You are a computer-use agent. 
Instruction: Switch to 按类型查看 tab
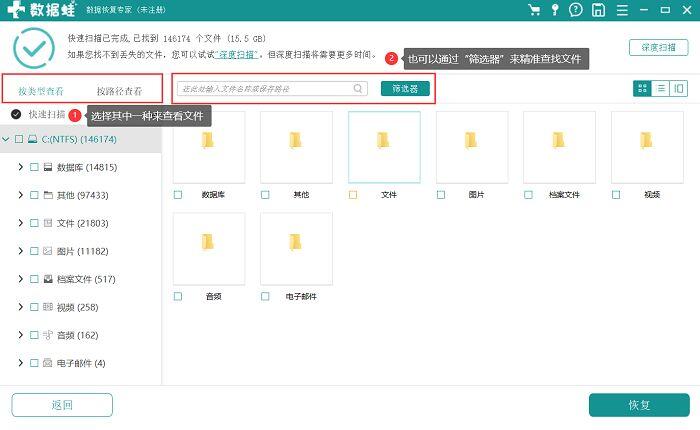click(x=41, y=91)
